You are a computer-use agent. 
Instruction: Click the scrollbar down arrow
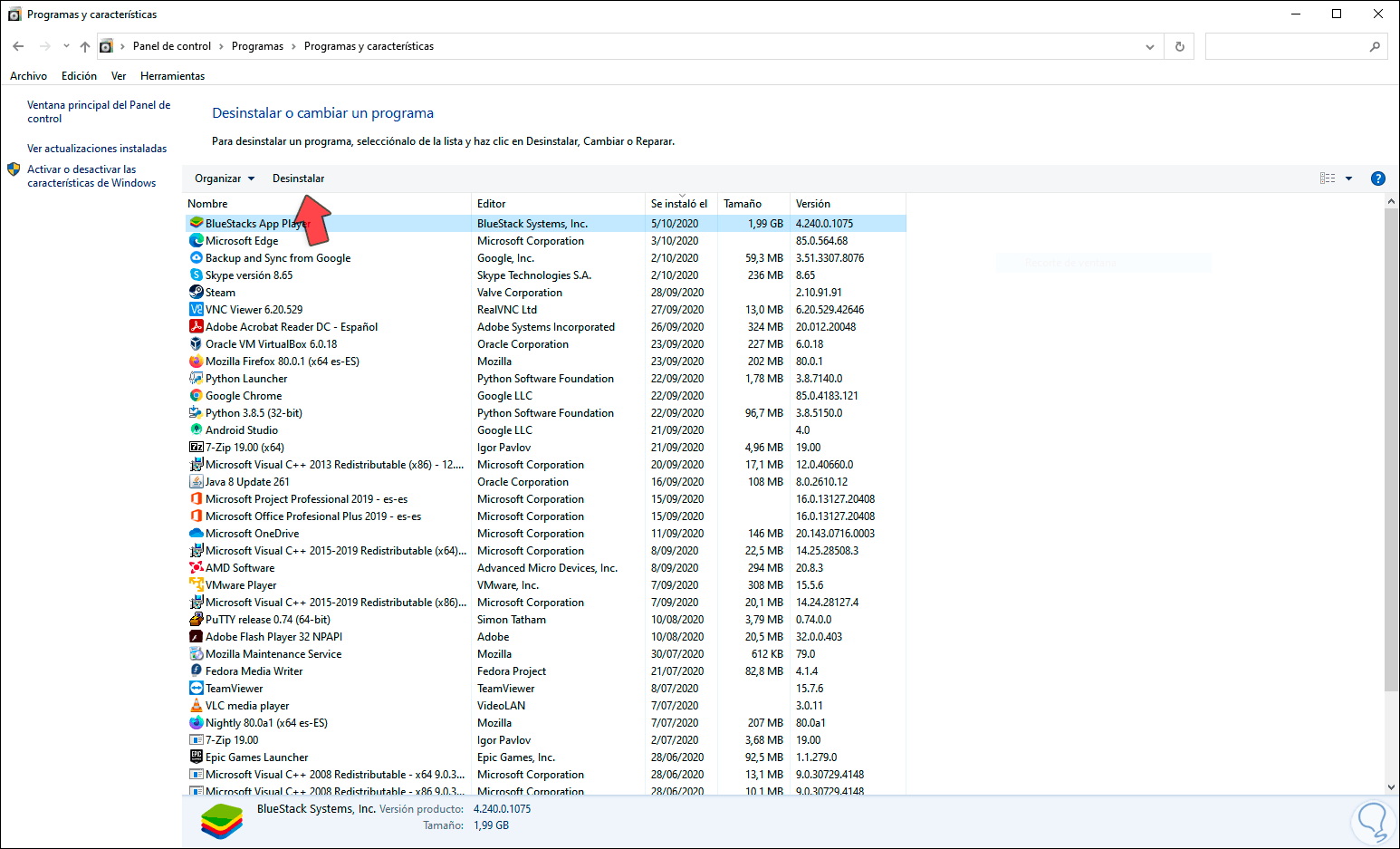click(1392, 787)
